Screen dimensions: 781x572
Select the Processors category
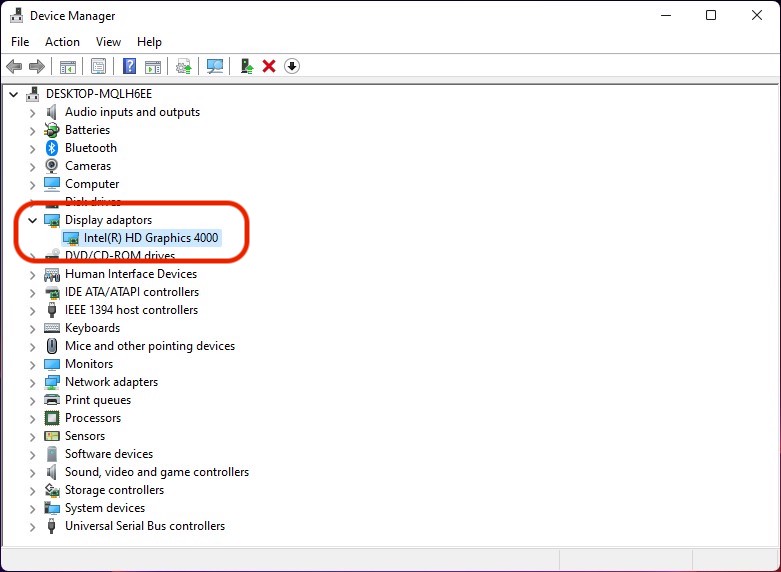point(93,418)
